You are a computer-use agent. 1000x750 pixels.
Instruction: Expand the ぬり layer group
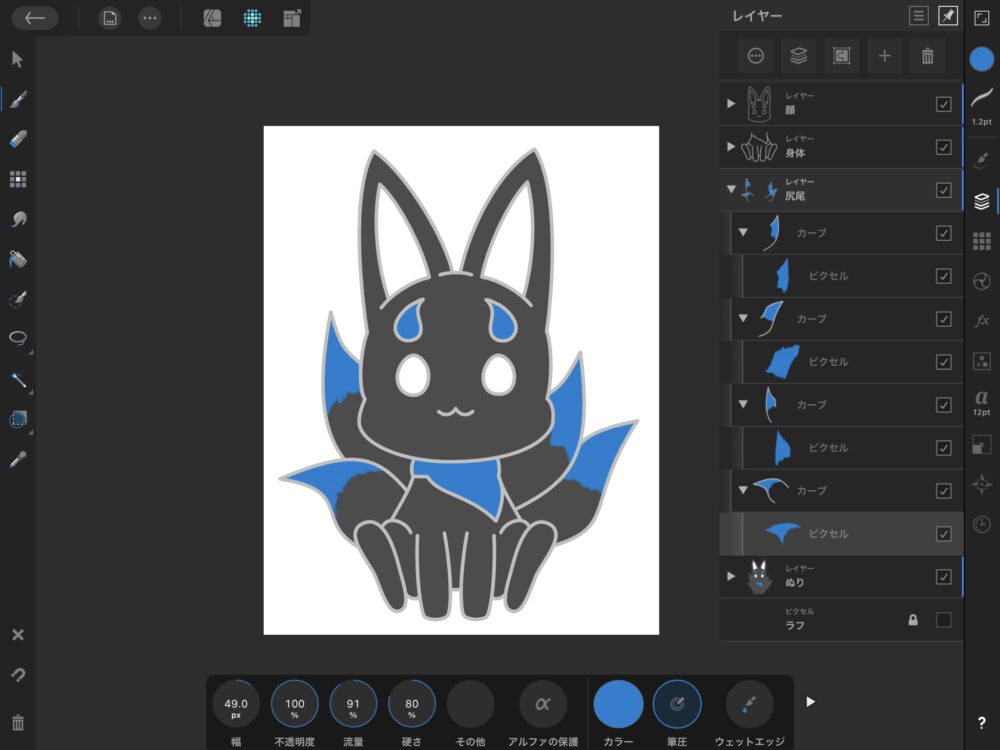(x=731, y=577)
